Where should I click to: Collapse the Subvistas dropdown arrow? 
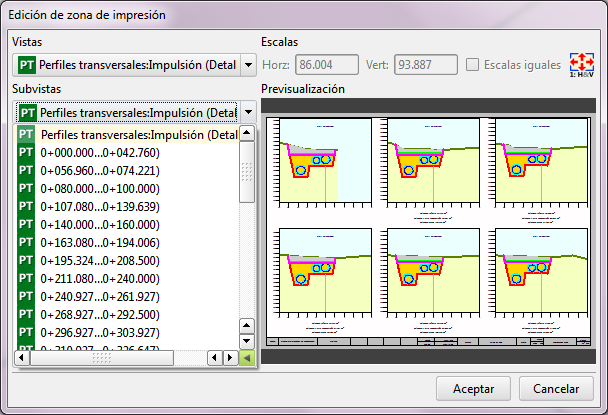(248, 113)
